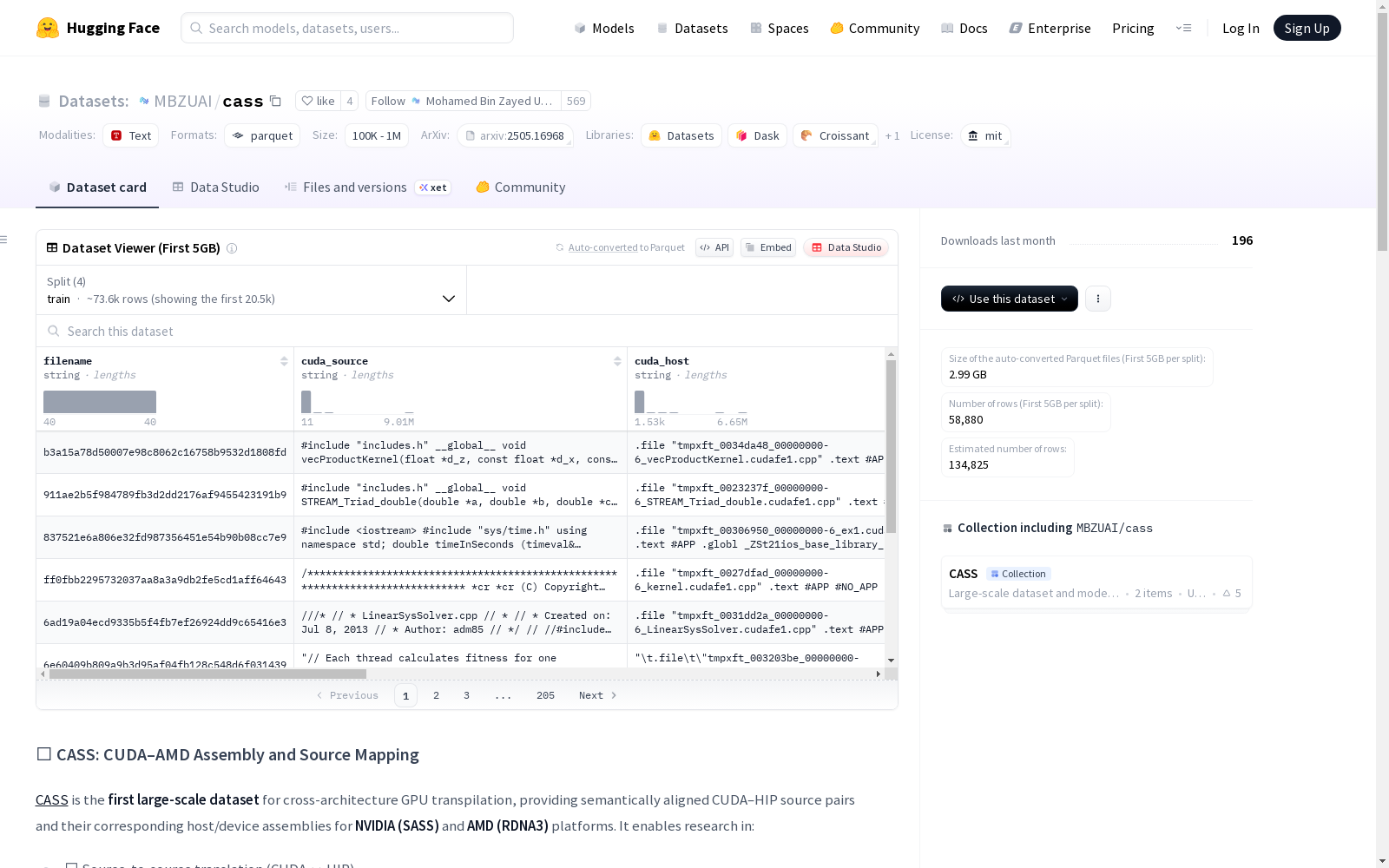Go to page 3 of the dataset
Screen dimensions: 1389x868
pos(466,695)
